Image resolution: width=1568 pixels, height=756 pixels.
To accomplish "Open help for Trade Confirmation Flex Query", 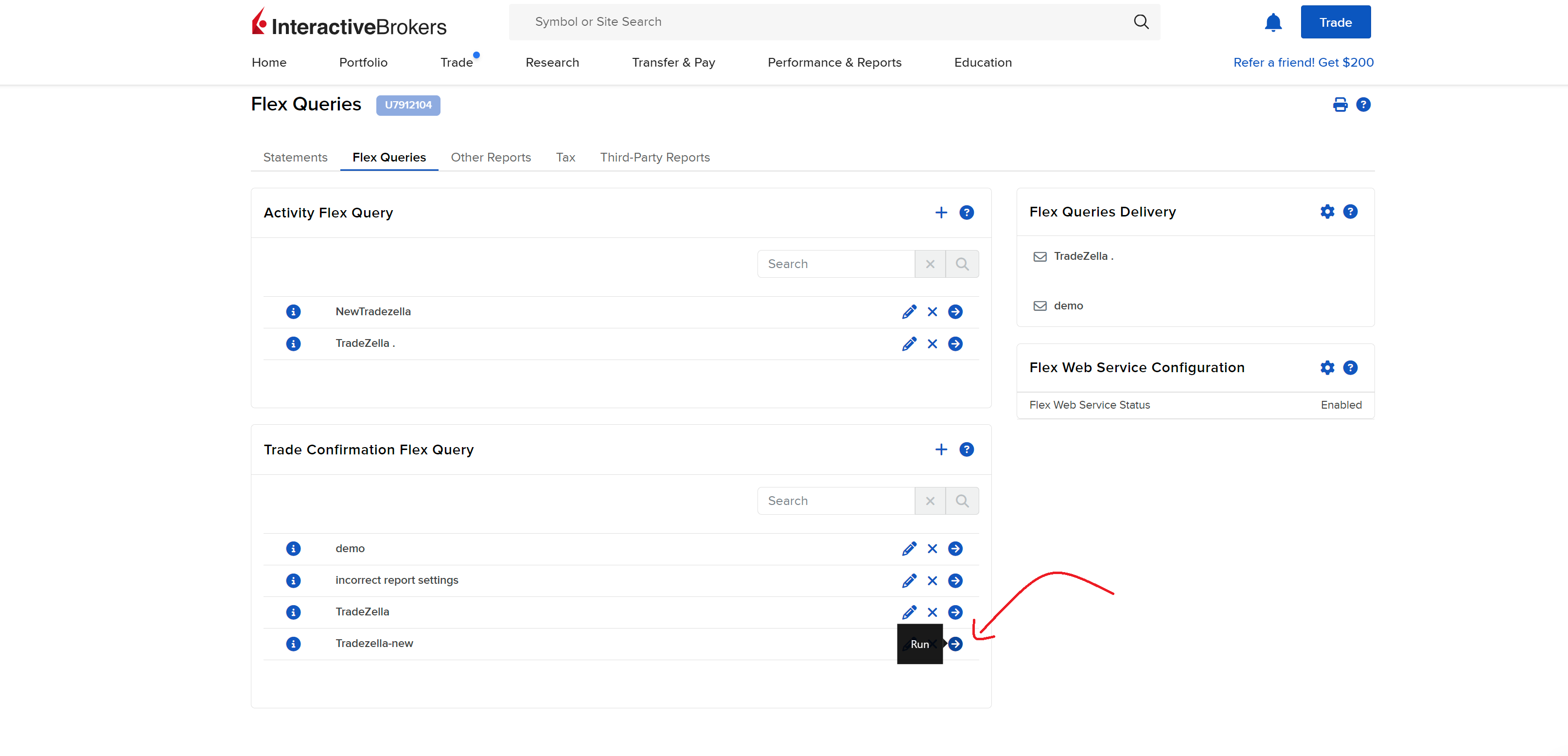I will 966,450.
